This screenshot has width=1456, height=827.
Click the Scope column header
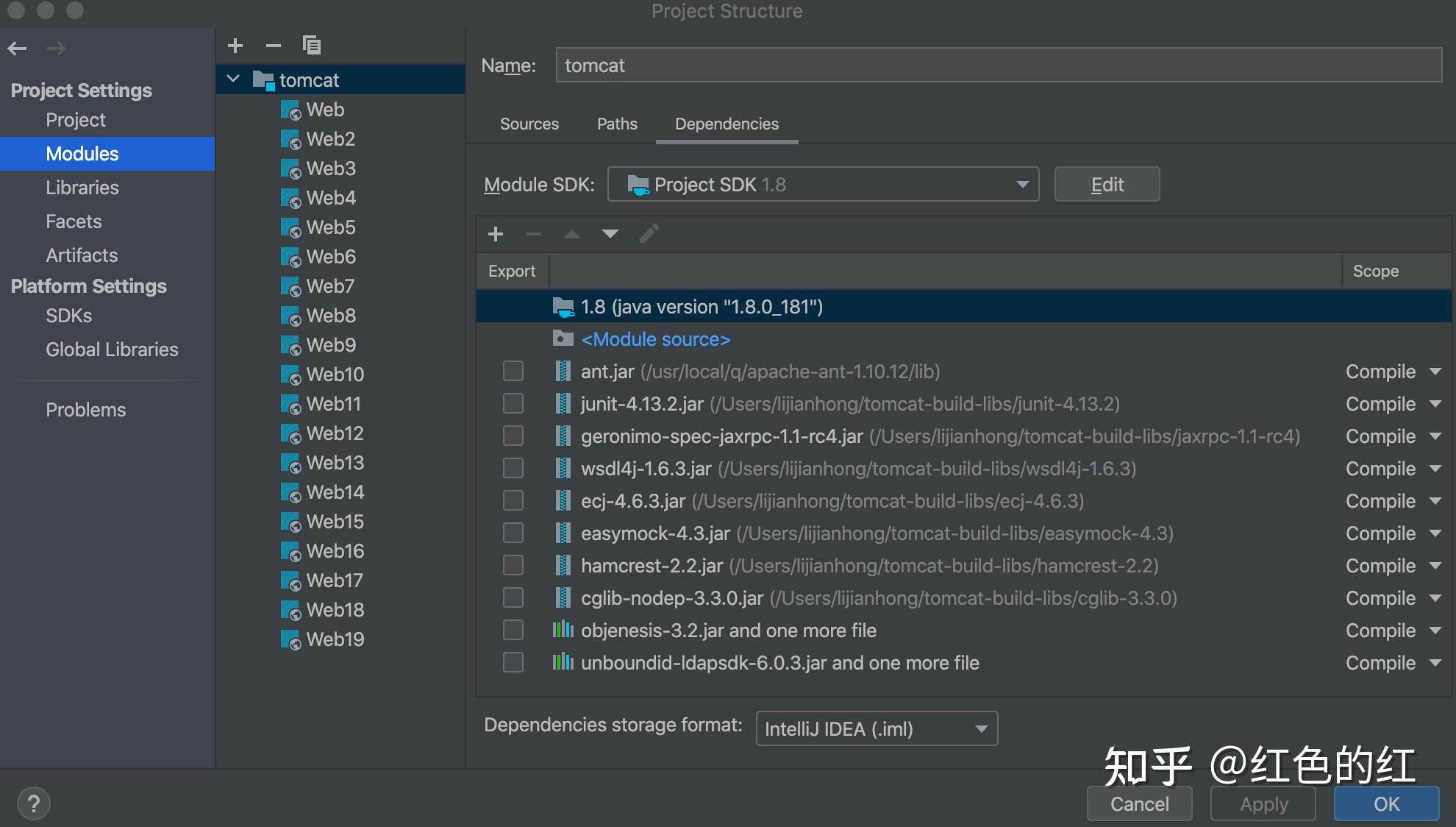(1376, 271)
